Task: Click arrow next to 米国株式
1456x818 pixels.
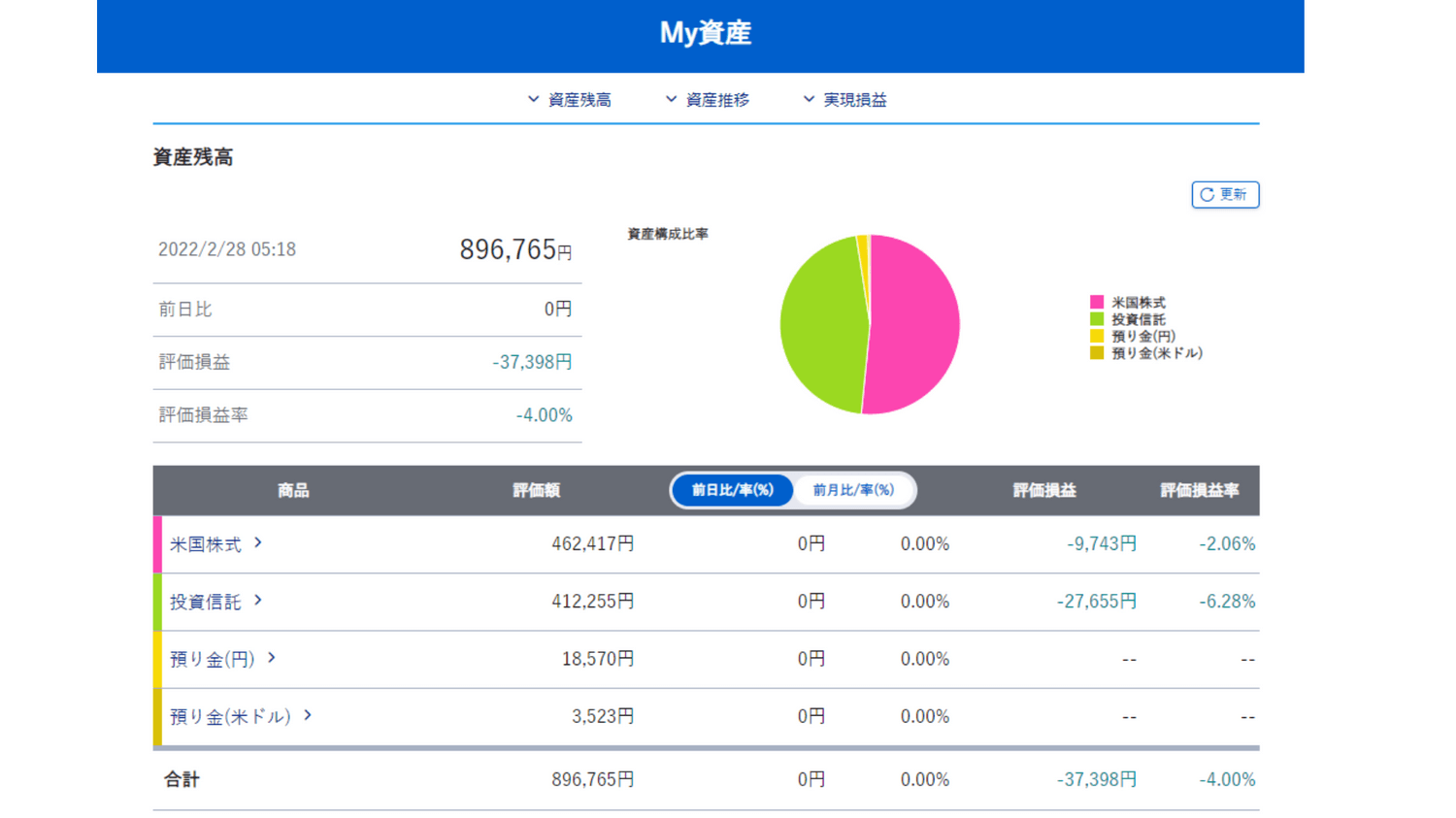Action: pyautogui.click(x=258, y=542)
